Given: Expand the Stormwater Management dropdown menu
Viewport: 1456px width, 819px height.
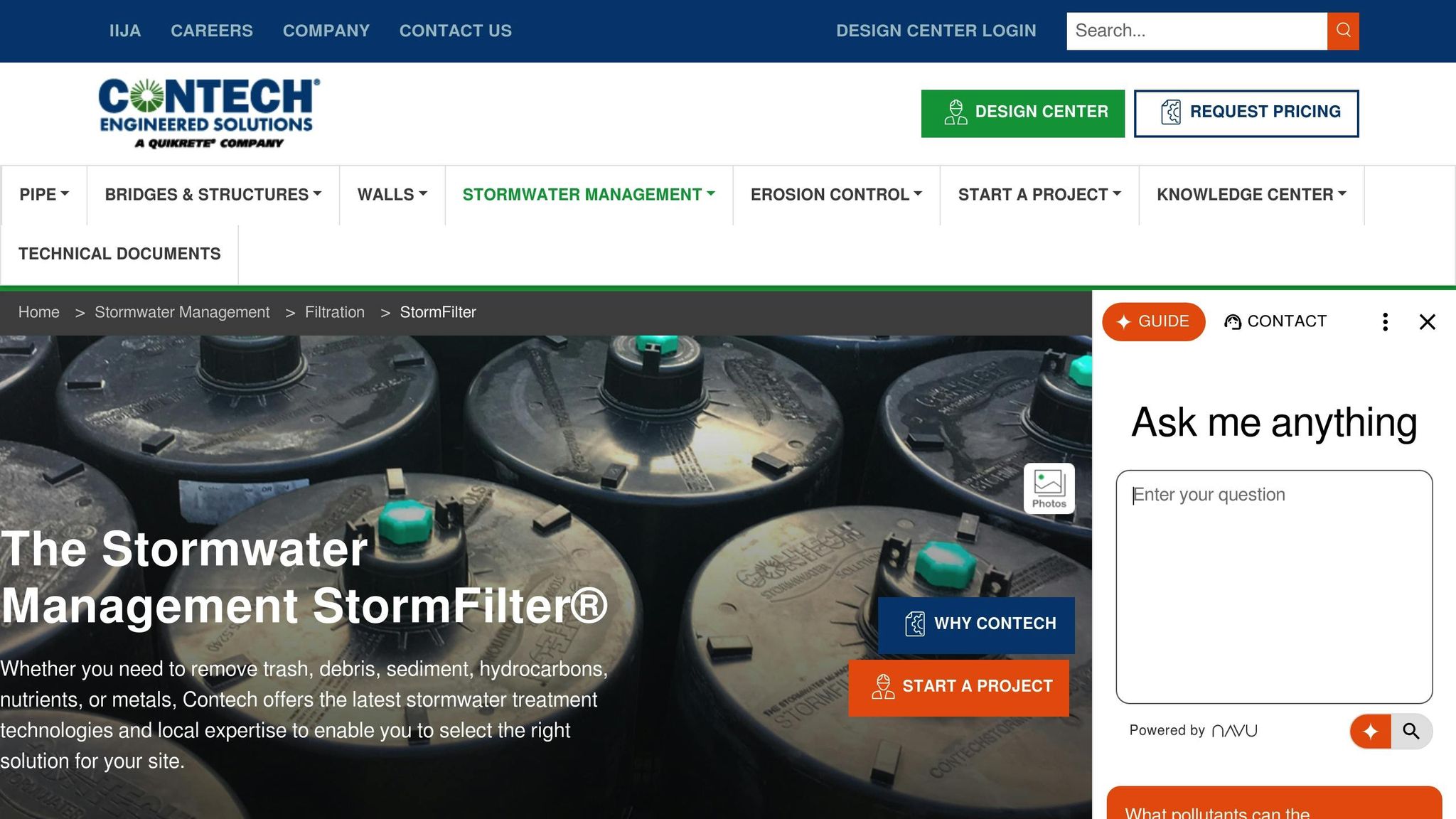Looking at the screenshot, I should tap(589, 195).
